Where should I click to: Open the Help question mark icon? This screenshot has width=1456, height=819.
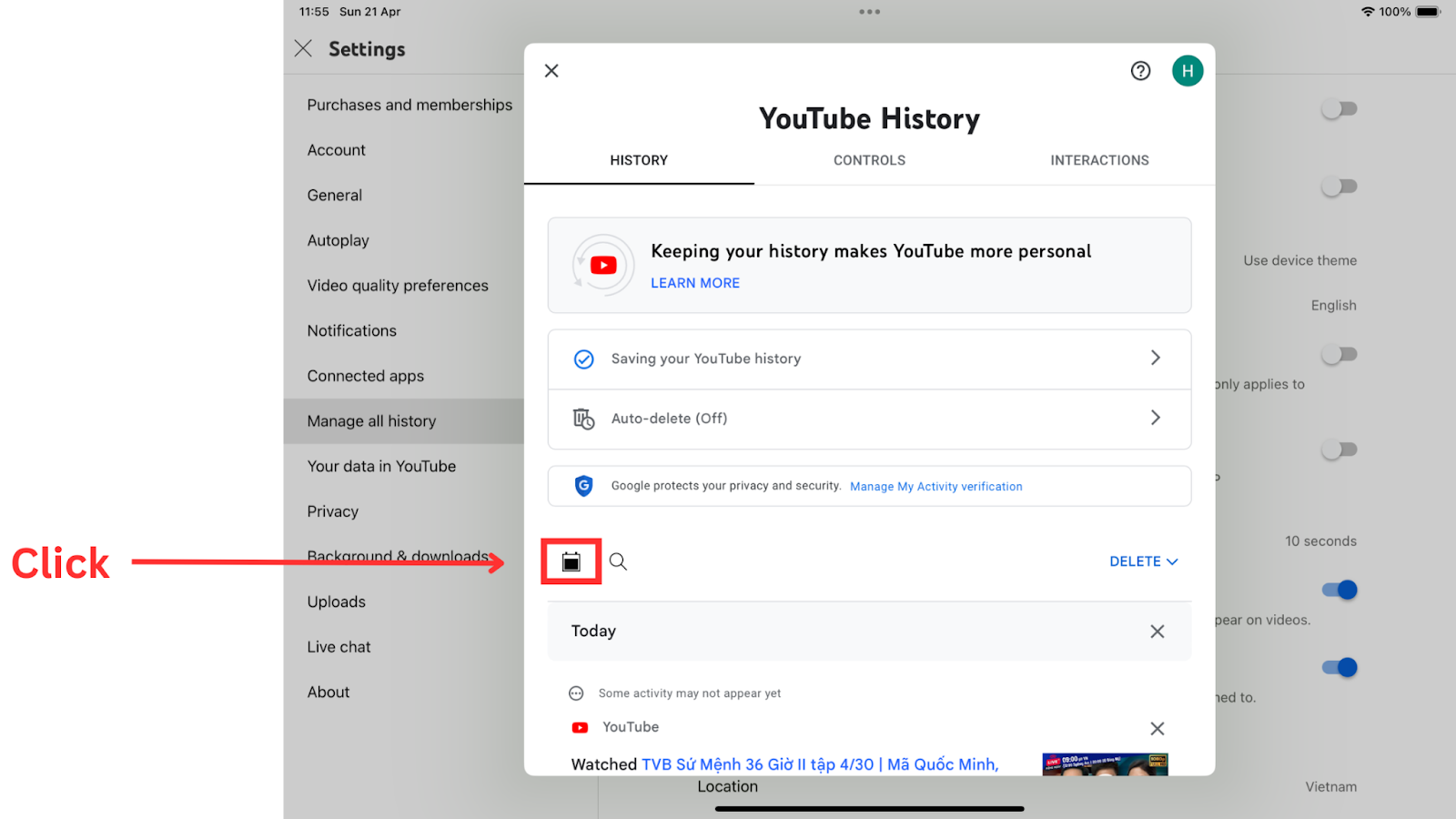1140,70
